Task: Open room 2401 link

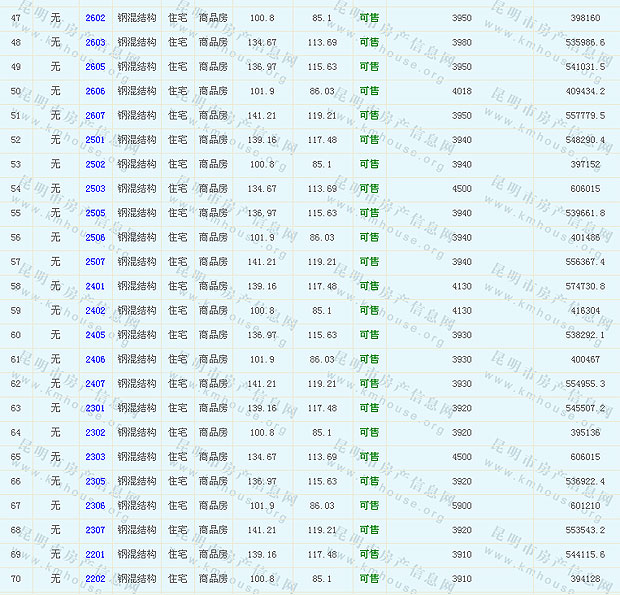Action: click(x=95, y=286)
